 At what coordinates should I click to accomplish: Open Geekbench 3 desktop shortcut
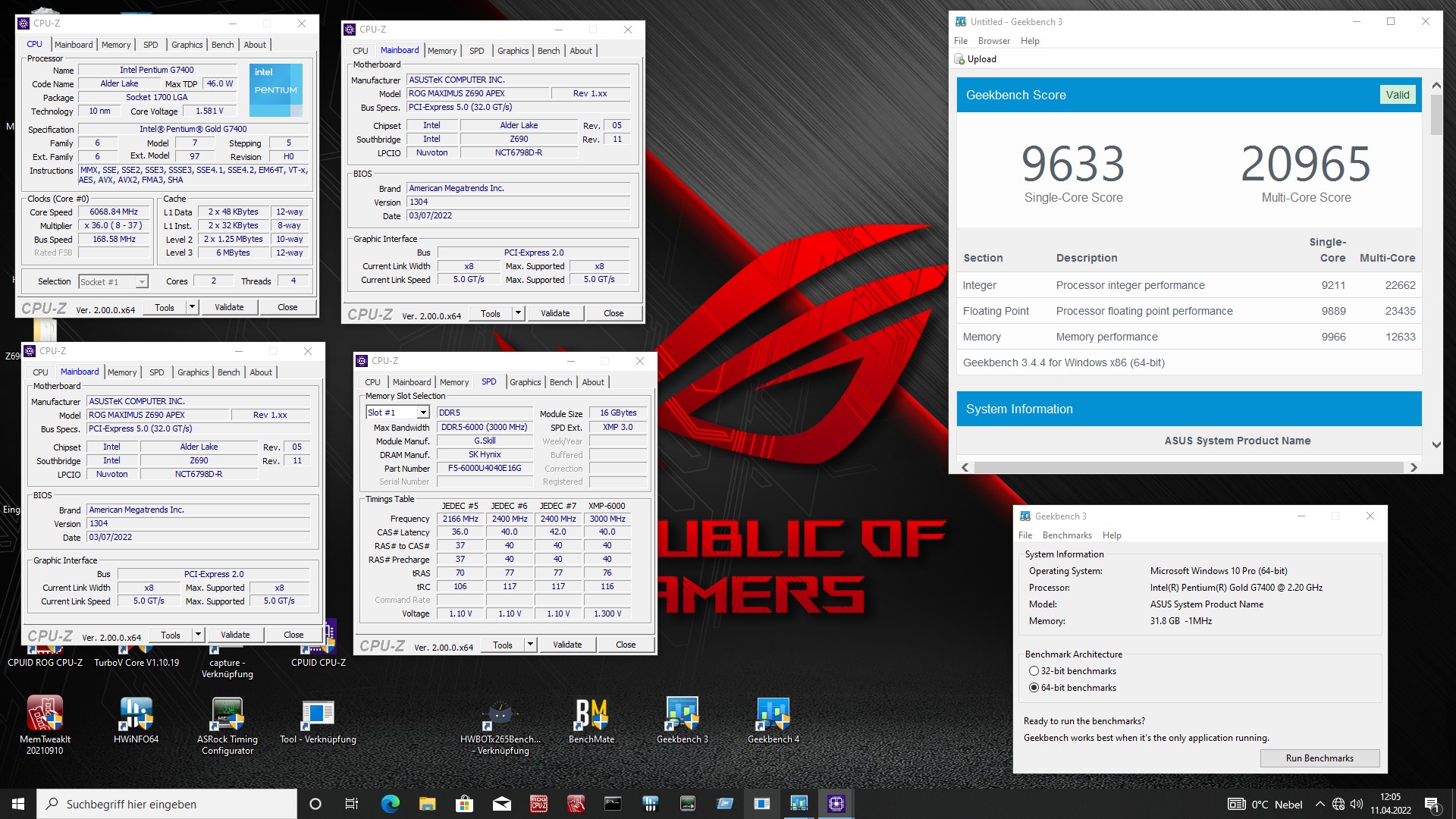click(682, 719)
